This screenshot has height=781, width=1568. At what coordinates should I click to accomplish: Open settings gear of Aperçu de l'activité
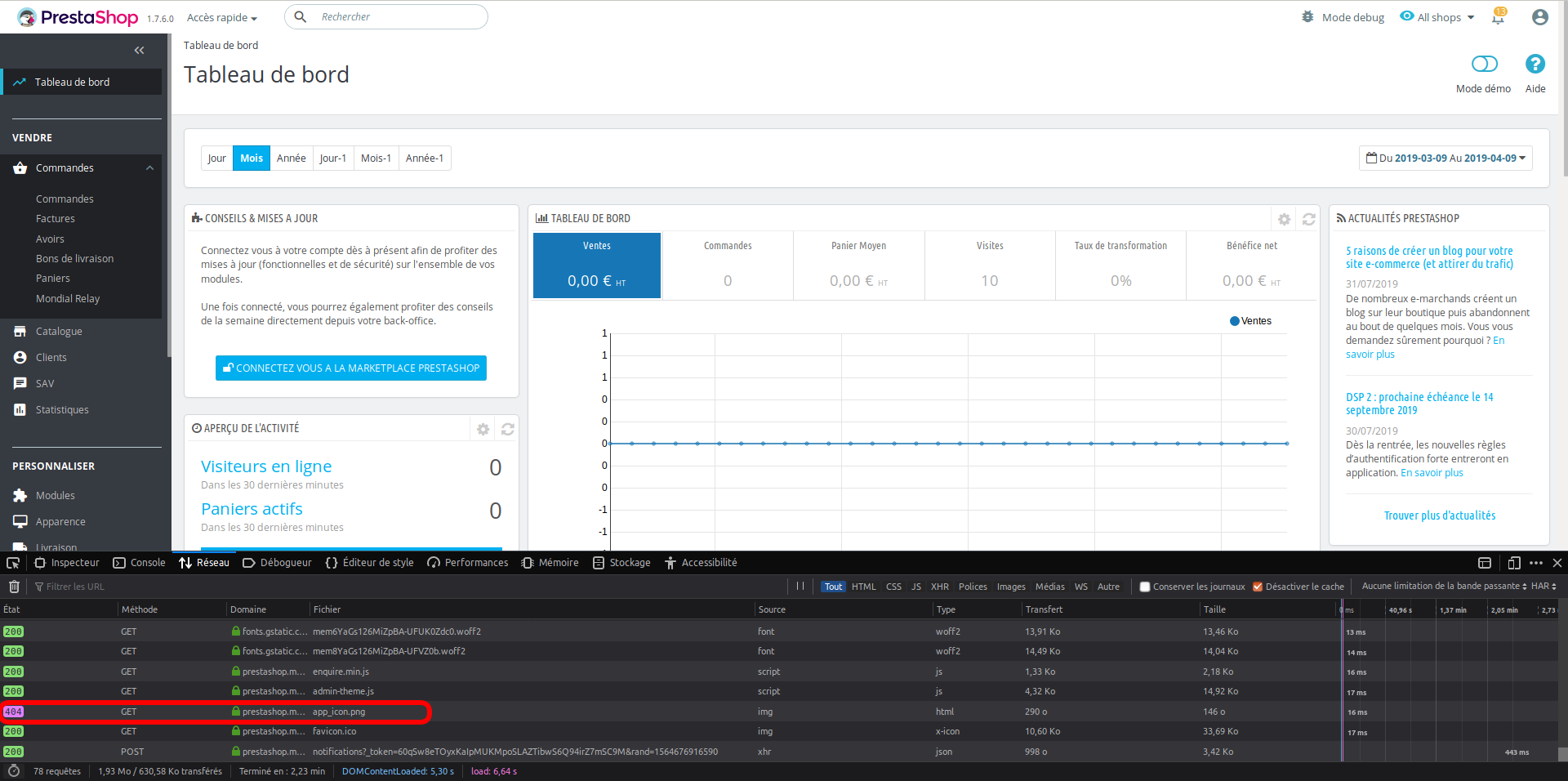[483, 429]
